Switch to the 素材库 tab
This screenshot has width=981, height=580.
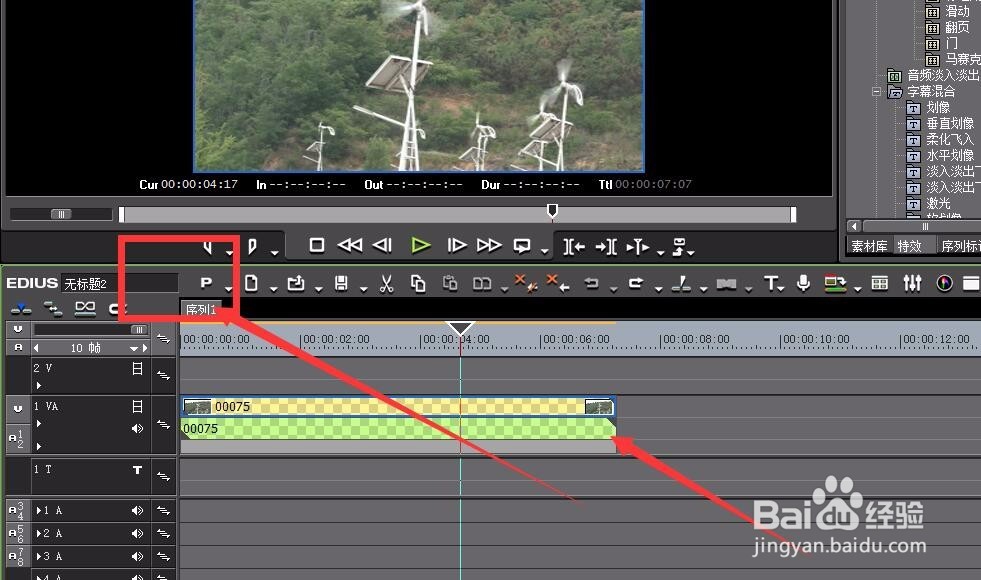(x=870, y=246)
